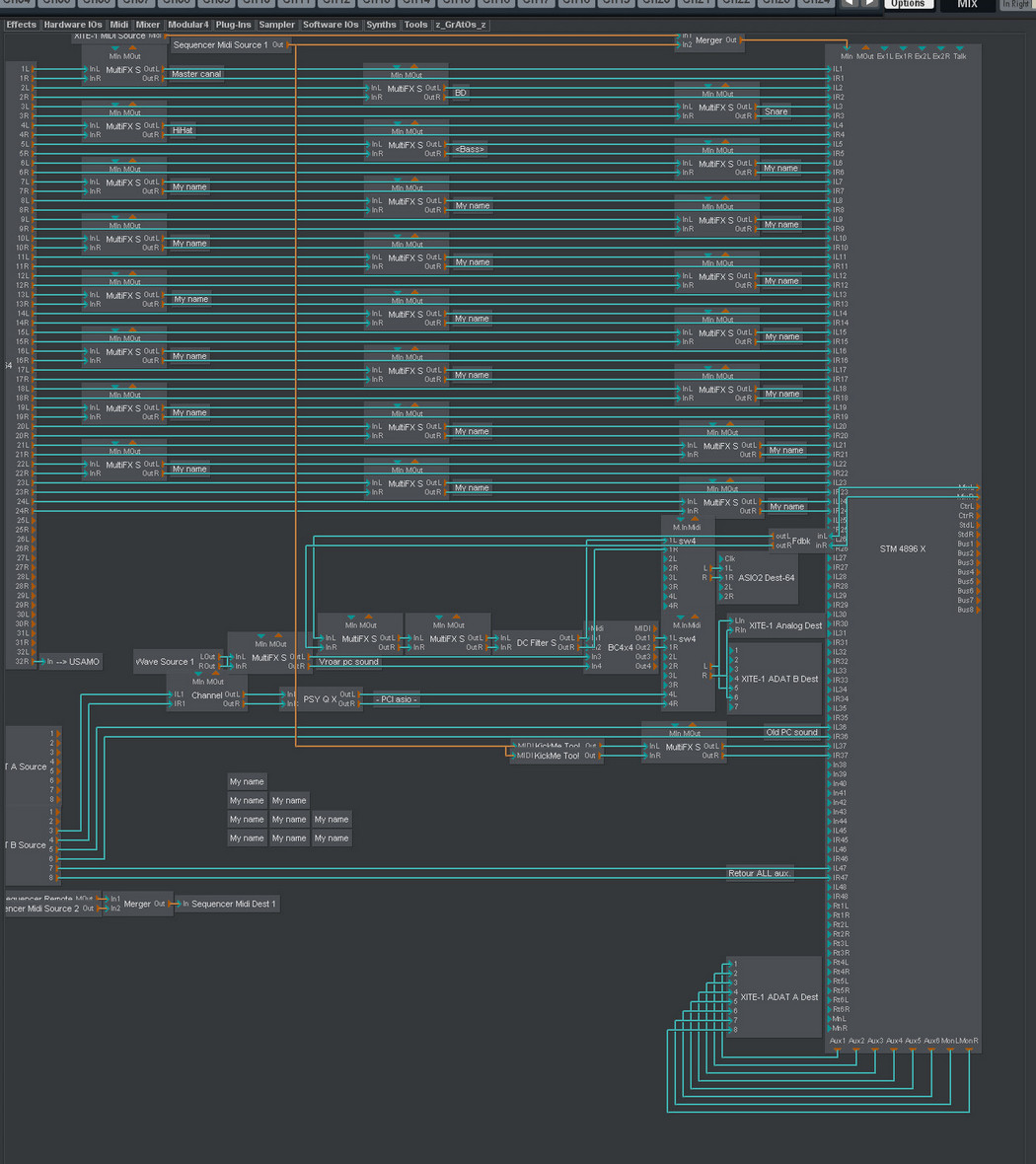The image size is (1036, 1164).
Task: Select the Fdbk module
Action: click(x=800, y=541)
